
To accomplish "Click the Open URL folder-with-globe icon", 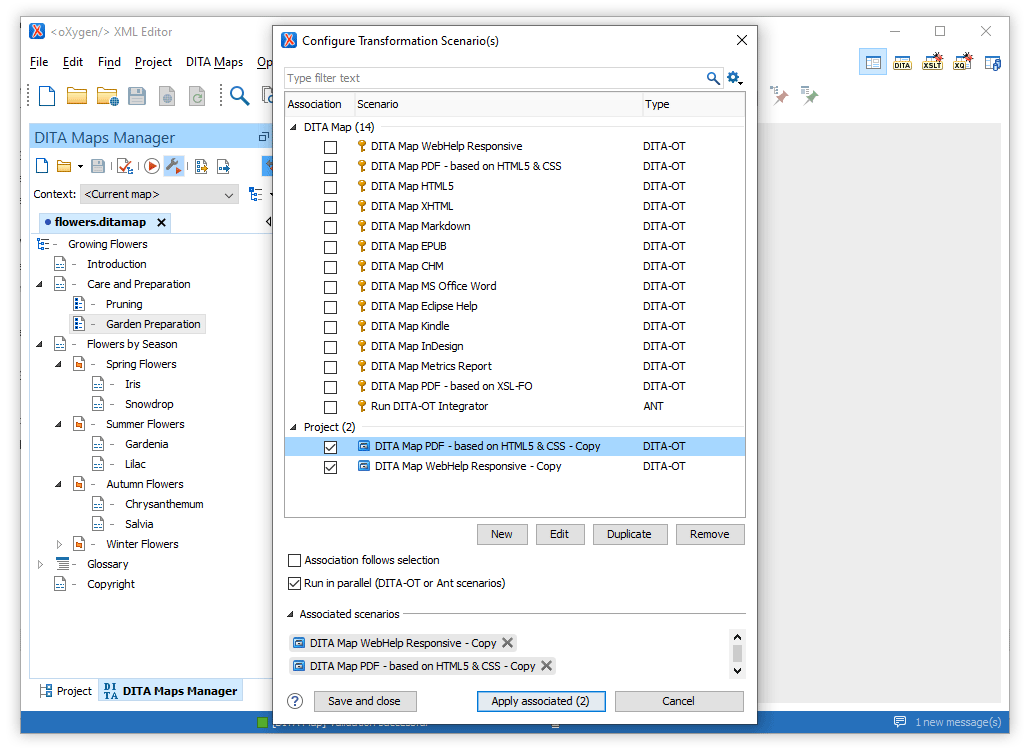I will (x=107, y=96).
